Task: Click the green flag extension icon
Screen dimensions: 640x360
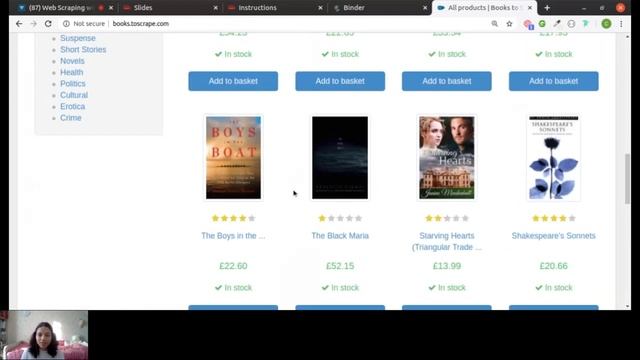Action: [586, 24]
